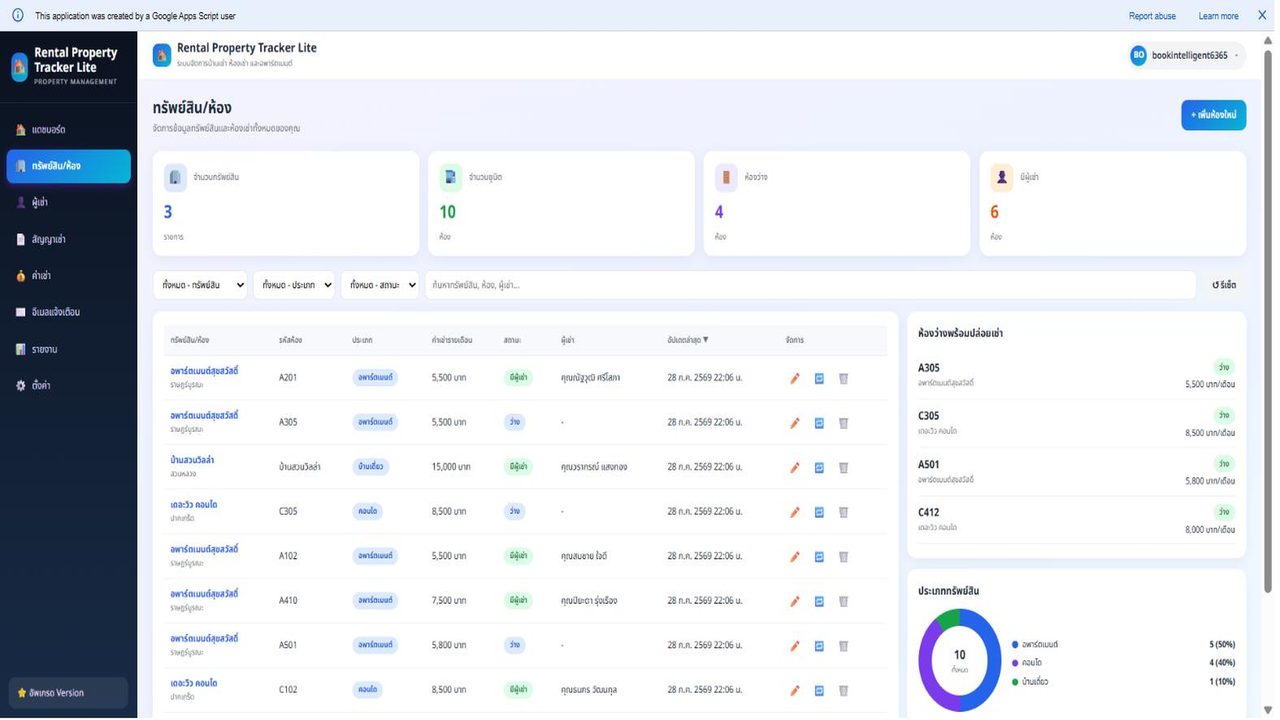Image resolution: width=1280 pixels, height=720 pixels.
Task: Open the tenants item in the sidebar
Action: pos(68,202)
